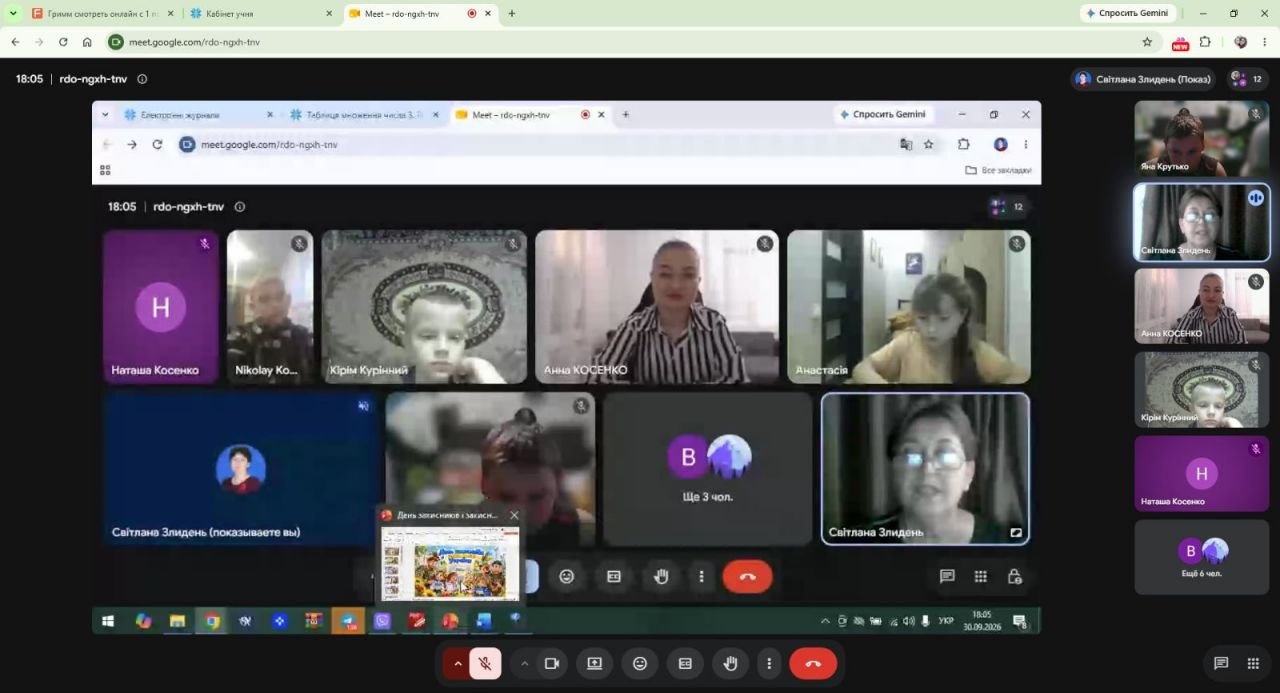Open a new browser tab
The height and width of the screenshot is (693, 1280).
pyautogui.click(x=512, y=13)
